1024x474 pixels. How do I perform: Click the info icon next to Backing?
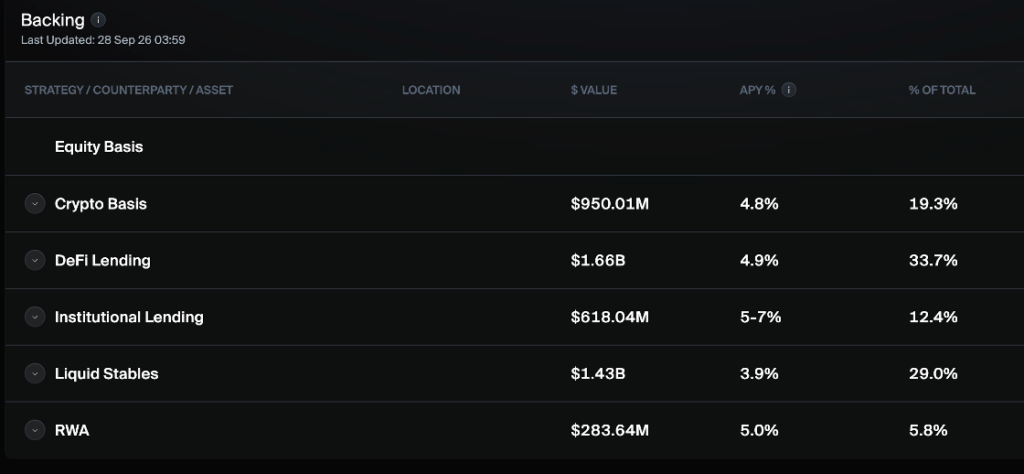click(98, 20)
